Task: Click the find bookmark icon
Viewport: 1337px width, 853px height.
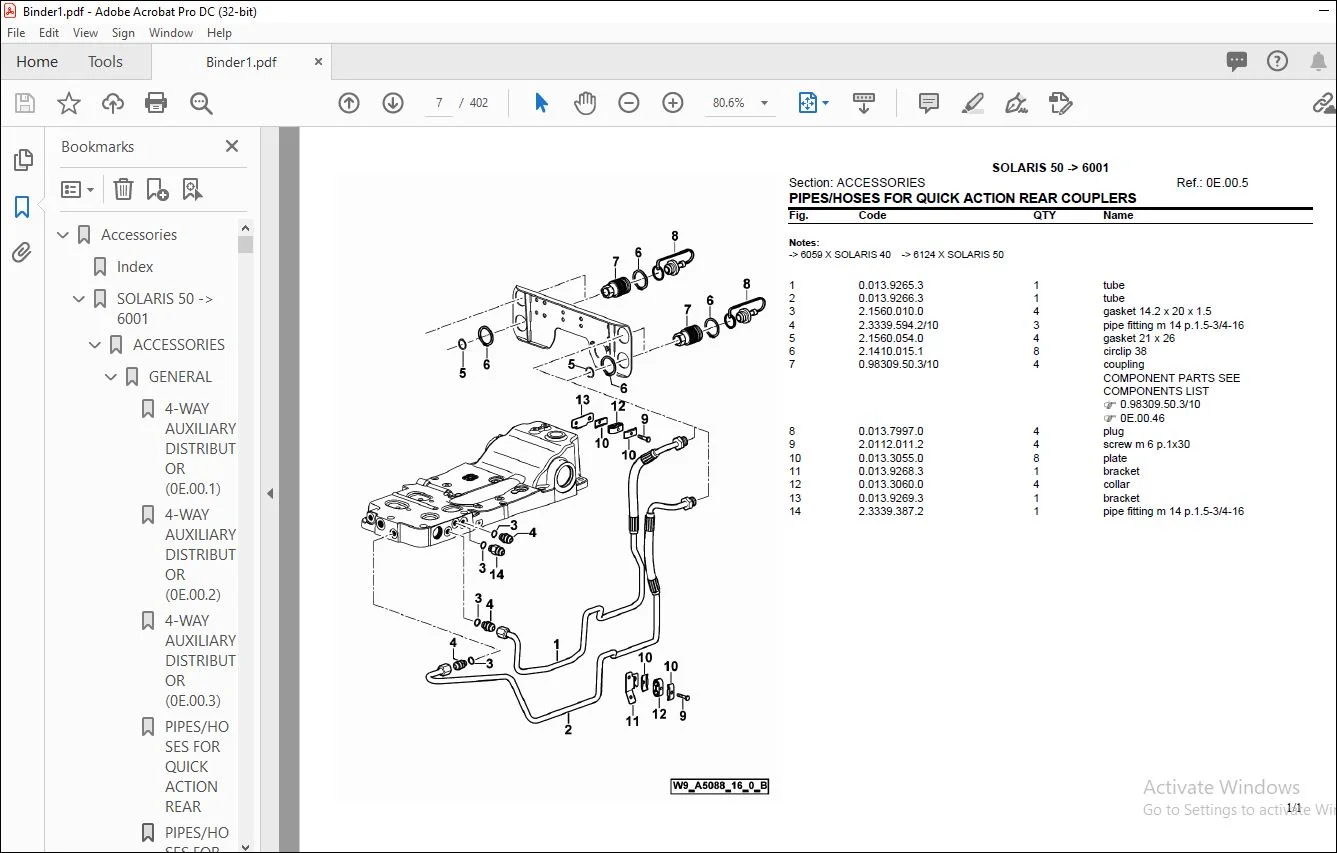Action: [192, 189]
